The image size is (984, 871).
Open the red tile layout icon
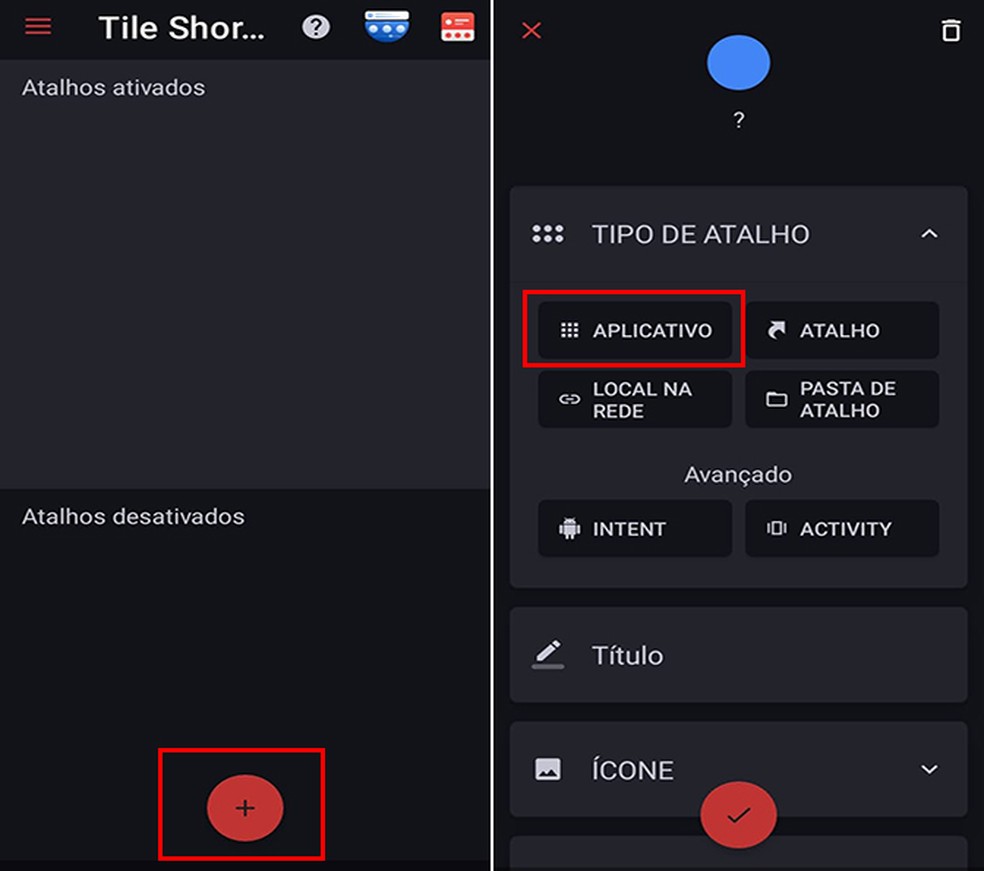[x=457, y=27]
